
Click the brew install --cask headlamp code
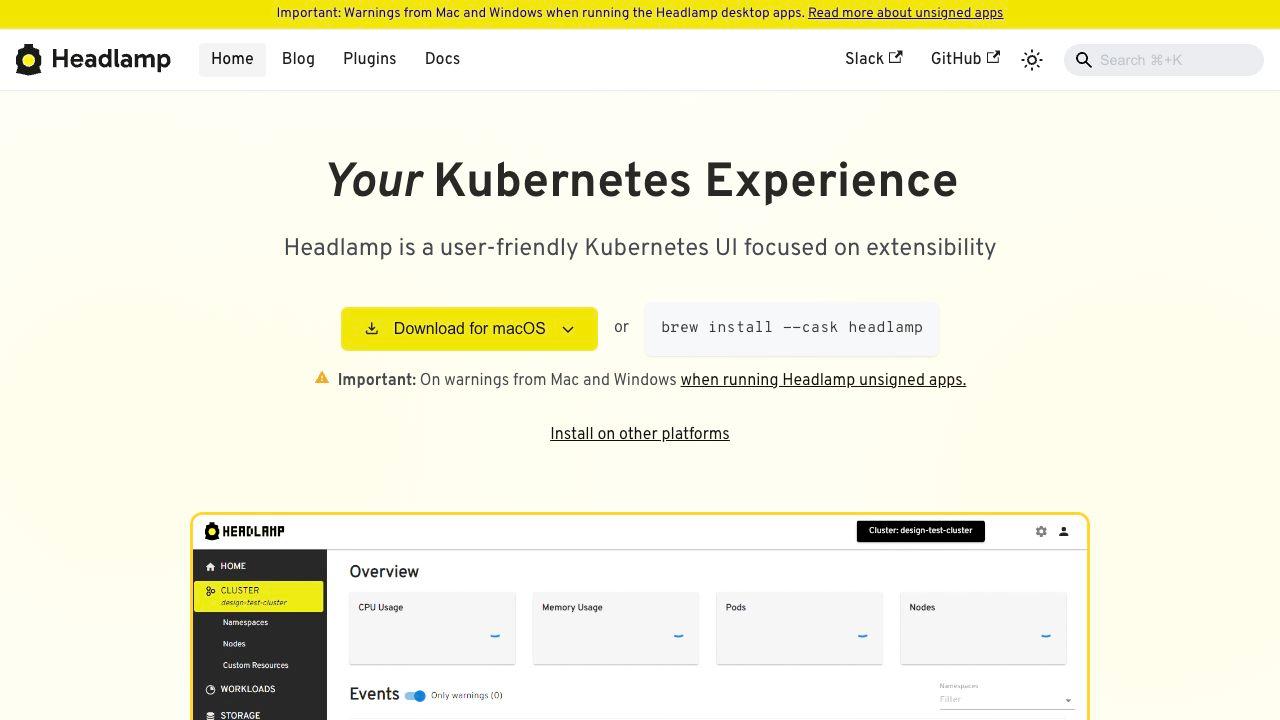coord(792,328)
